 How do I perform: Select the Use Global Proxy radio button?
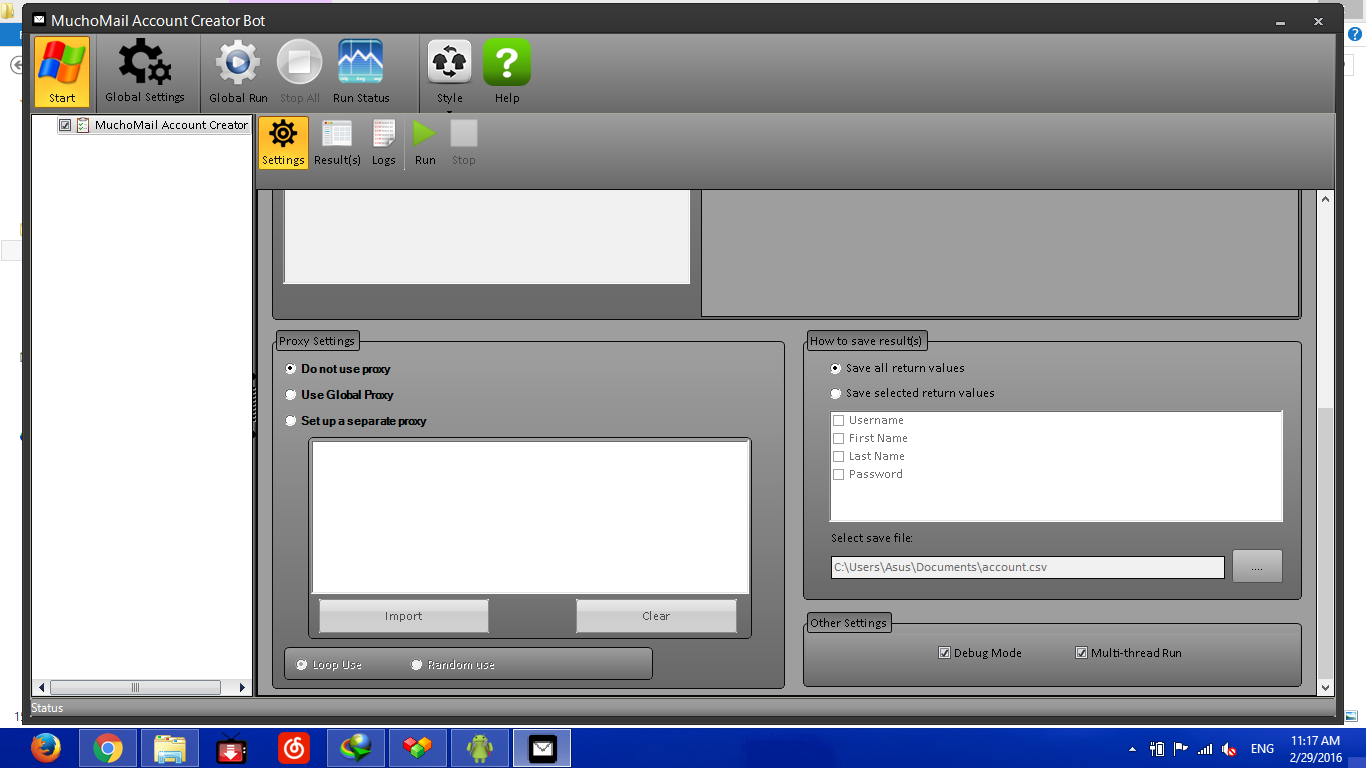[291, 395]
